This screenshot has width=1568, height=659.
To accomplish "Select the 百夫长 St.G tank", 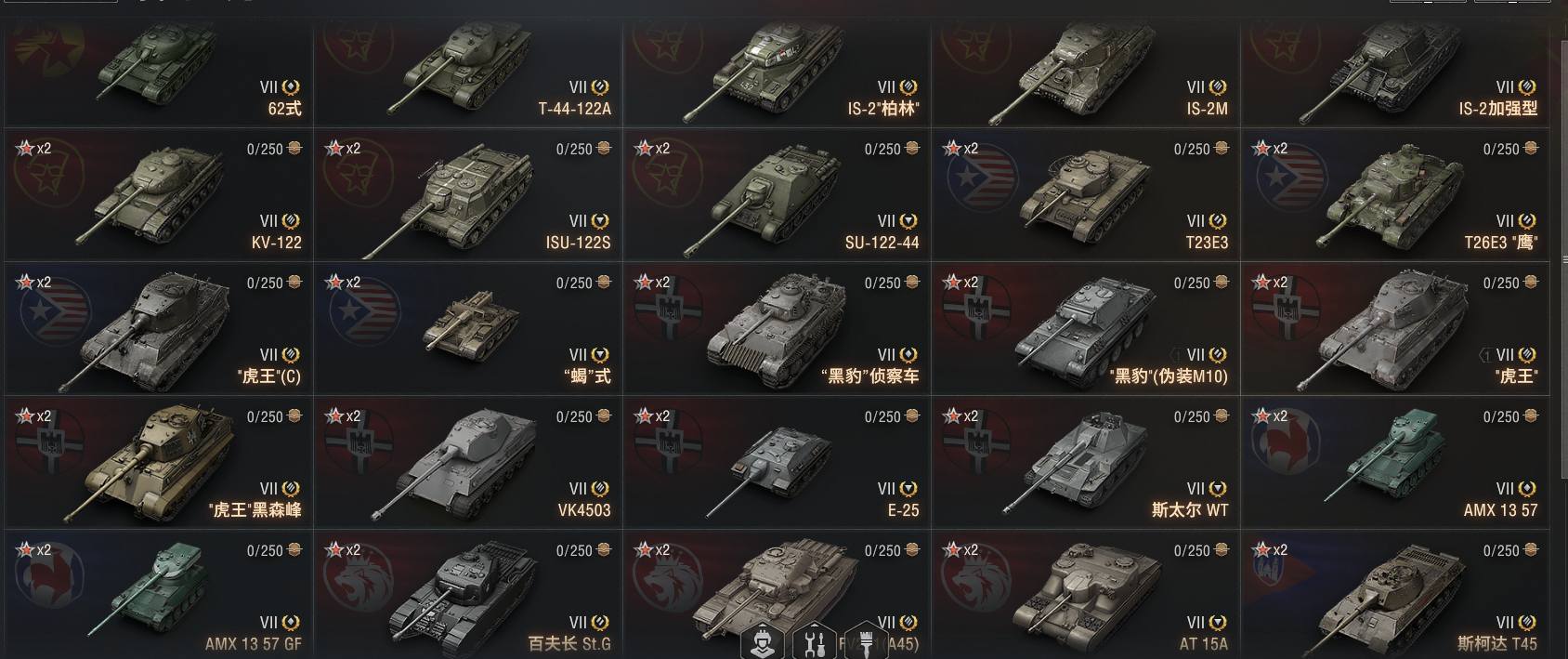I will click(467, 596).
